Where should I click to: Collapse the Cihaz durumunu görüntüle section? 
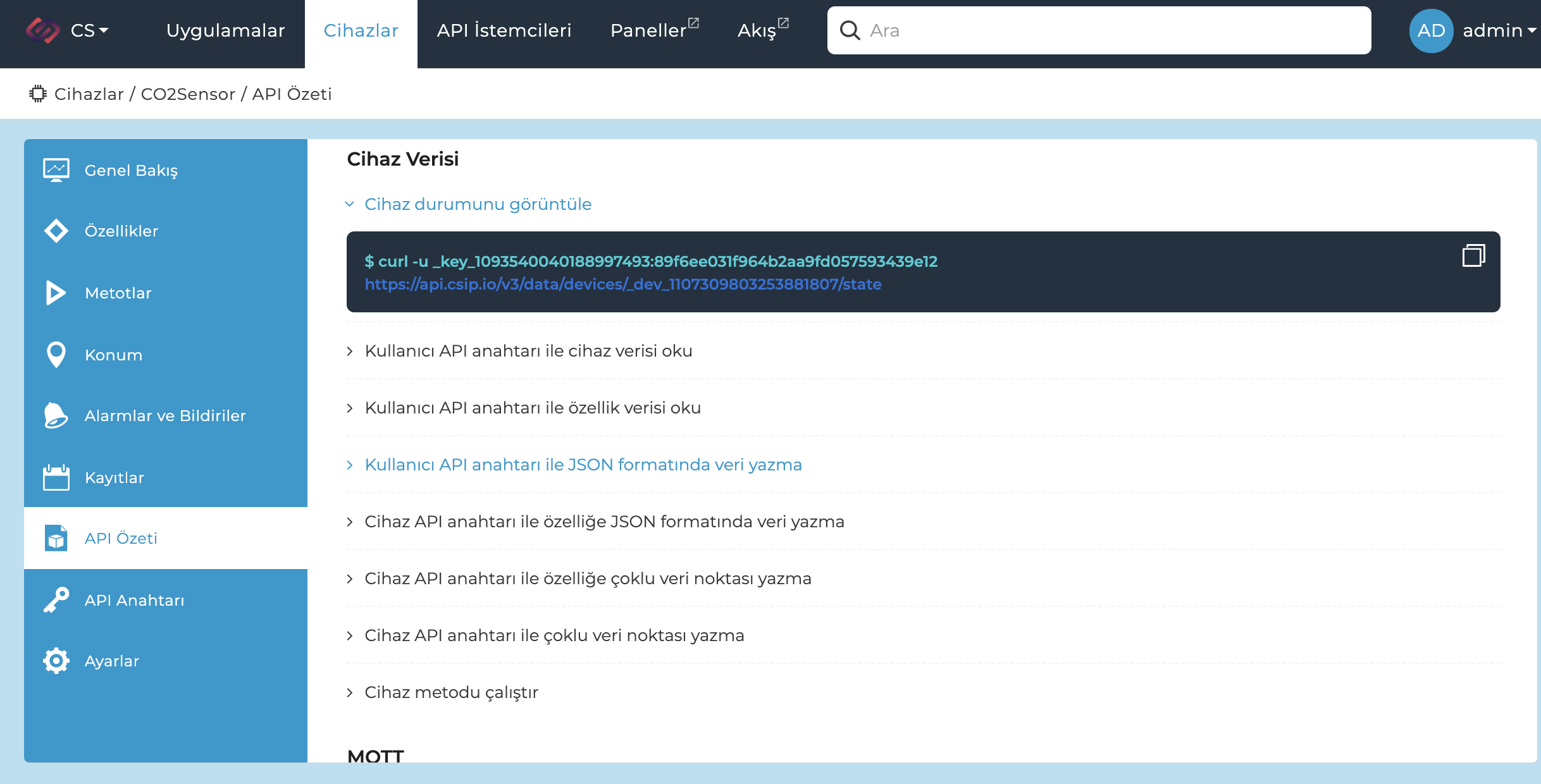(478, 204)
